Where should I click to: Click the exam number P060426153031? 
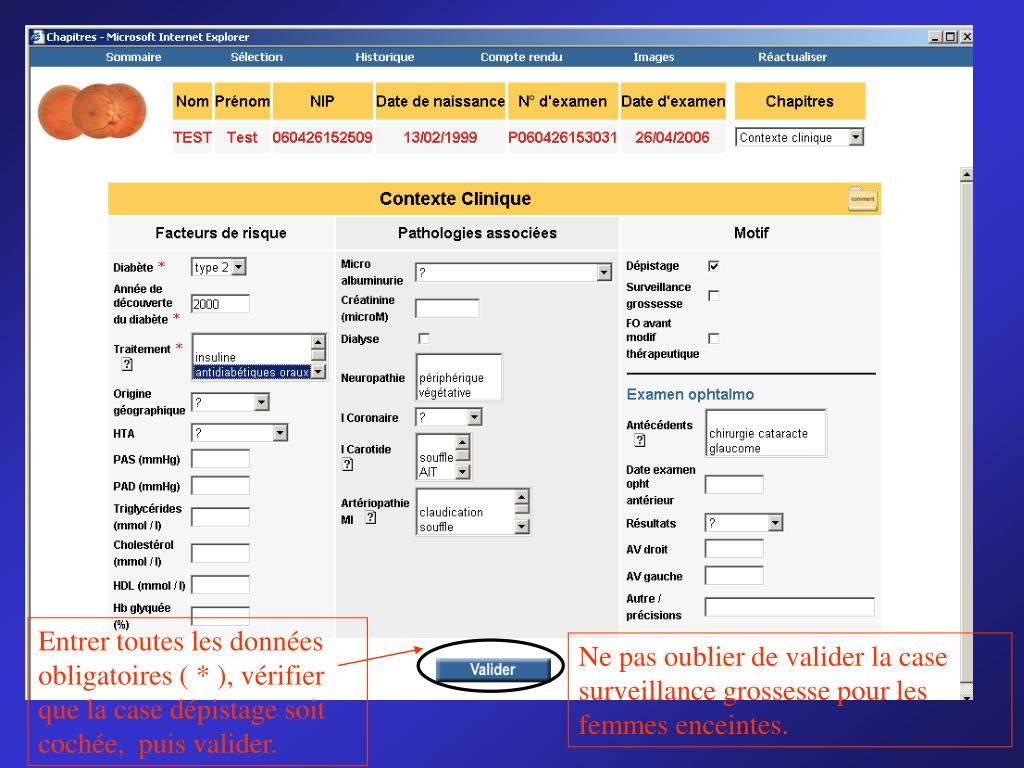[563, 138]
